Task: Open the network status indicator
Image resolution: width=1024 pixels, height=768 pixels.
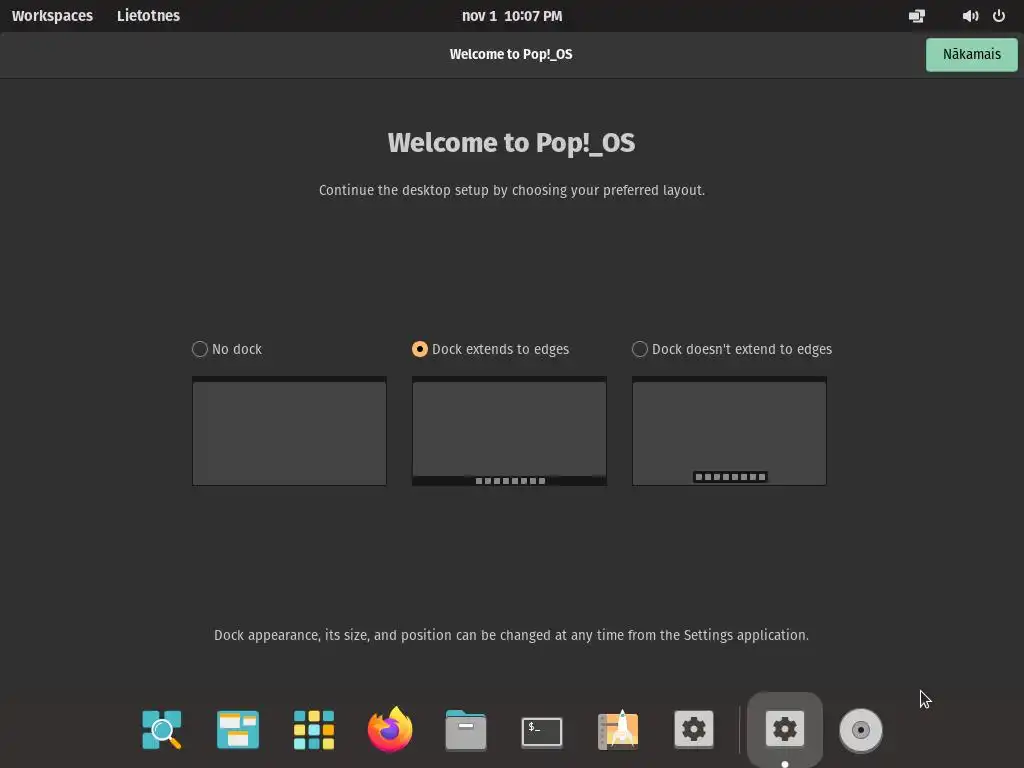Action: point(917,16)
